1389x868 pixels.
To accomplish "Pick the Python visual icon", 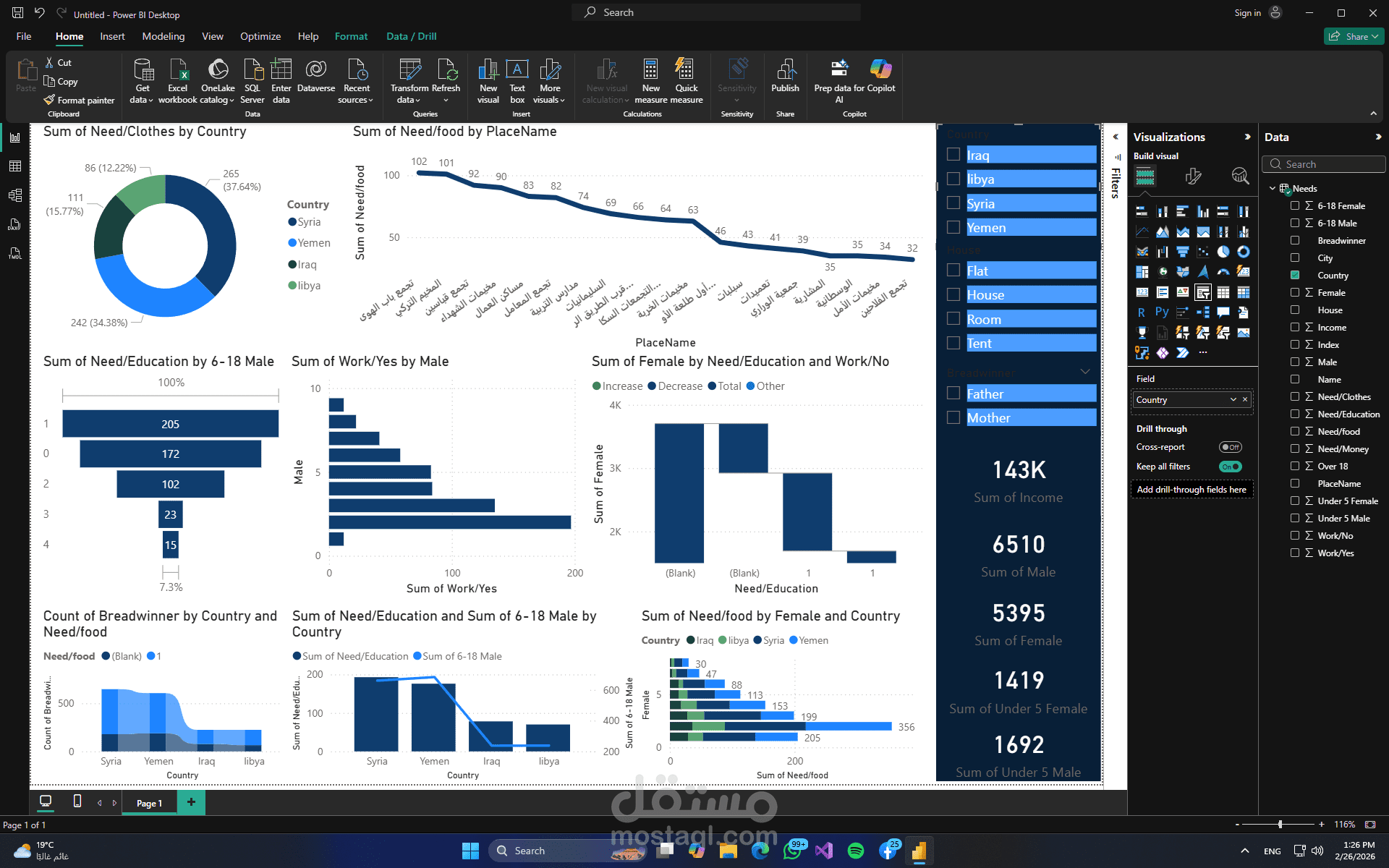I will pyautogui.click(x=1162, y=312).
